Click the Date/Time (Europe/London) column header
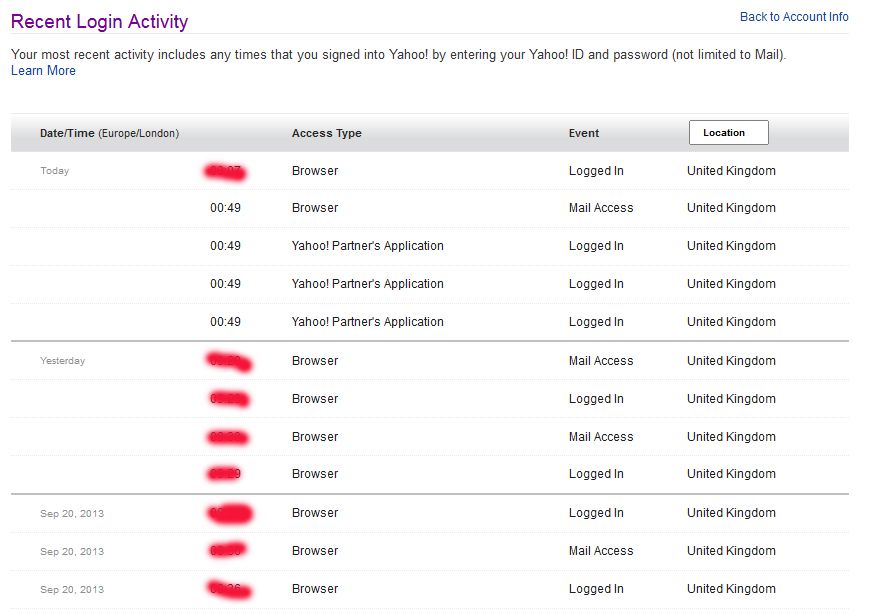 point(109,133)
